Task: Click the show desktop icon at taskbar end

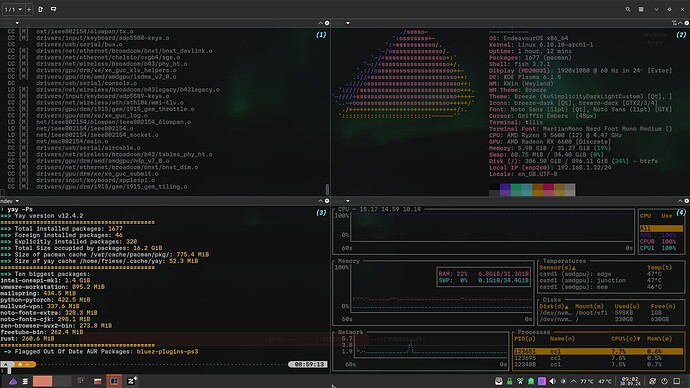Action: click(677, 381)
